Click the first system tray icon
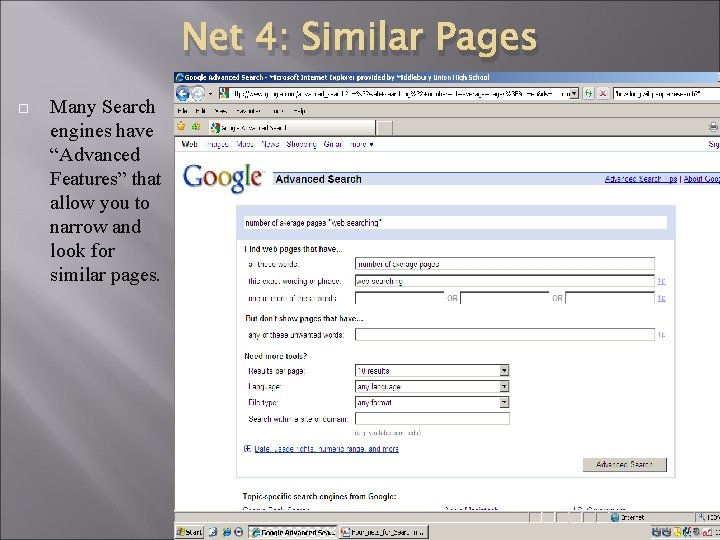The image size is (720, 540). coord(656,532)
